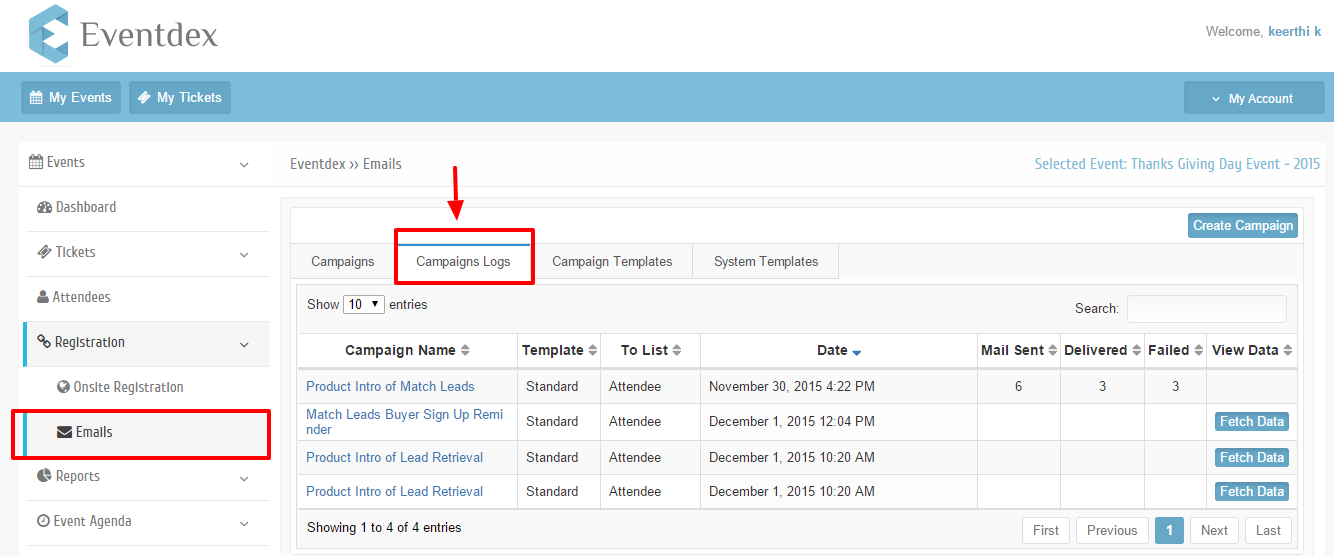This screenshot has height=556, width=1334.
Task: Sort by Campaign Name column arrows
Action: tap(465, 351)
